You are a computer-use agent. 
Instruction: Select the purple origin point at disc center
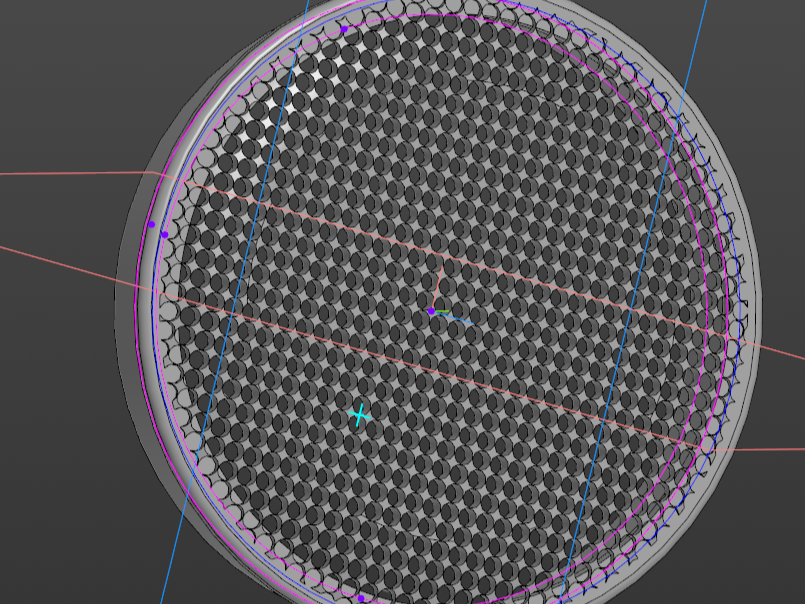point(431,311)
